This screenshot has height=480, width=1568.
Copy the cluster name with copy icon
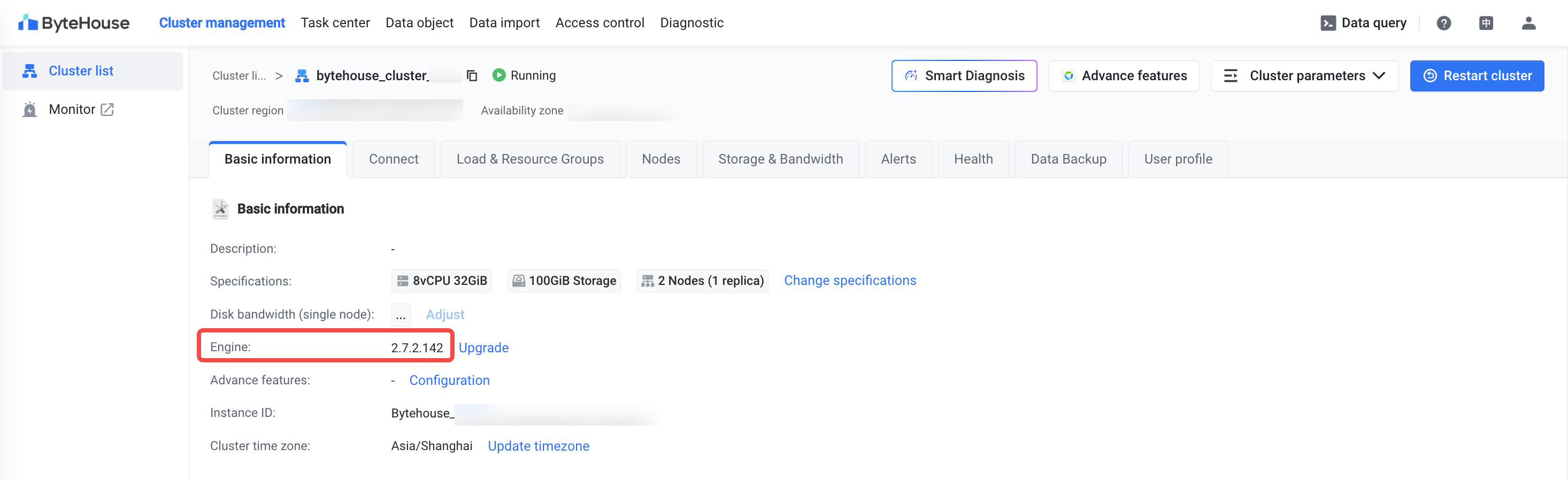472,75
